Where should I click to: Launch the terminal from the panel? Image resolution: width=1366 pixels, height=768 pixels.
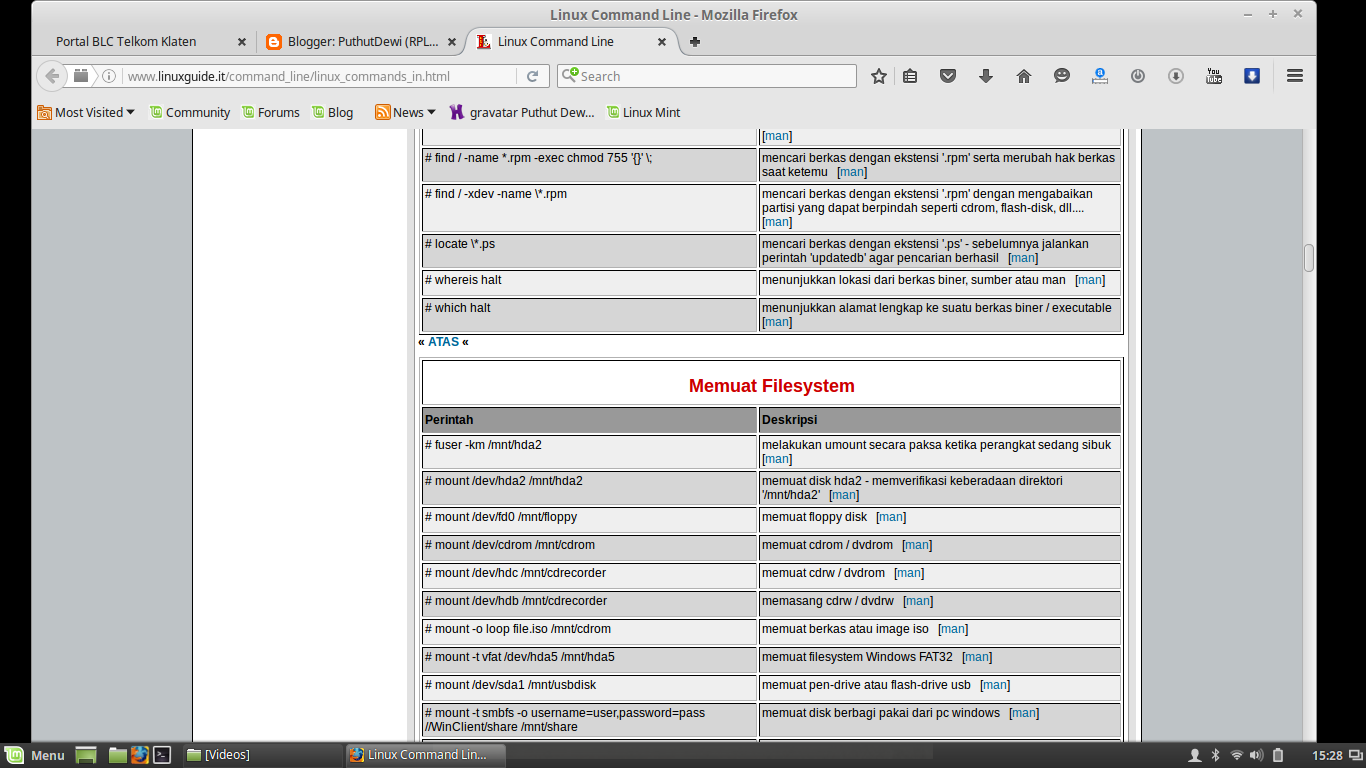(x=162, y=755)
